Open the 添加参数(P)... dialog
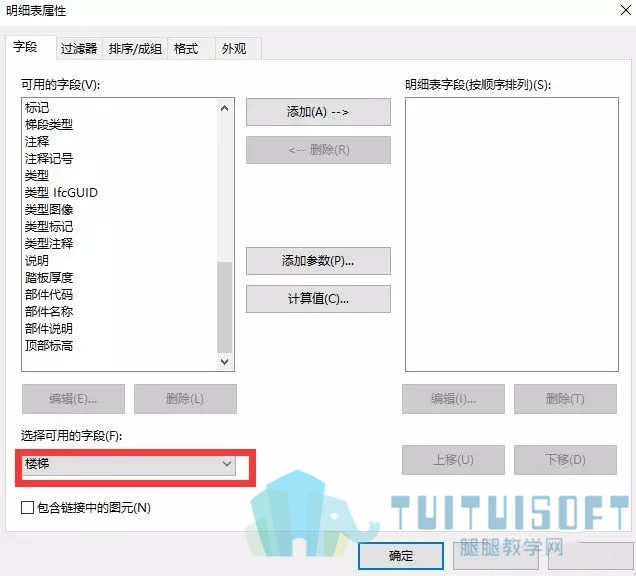The width and height of the screenshot is (636, 576). 318,261
